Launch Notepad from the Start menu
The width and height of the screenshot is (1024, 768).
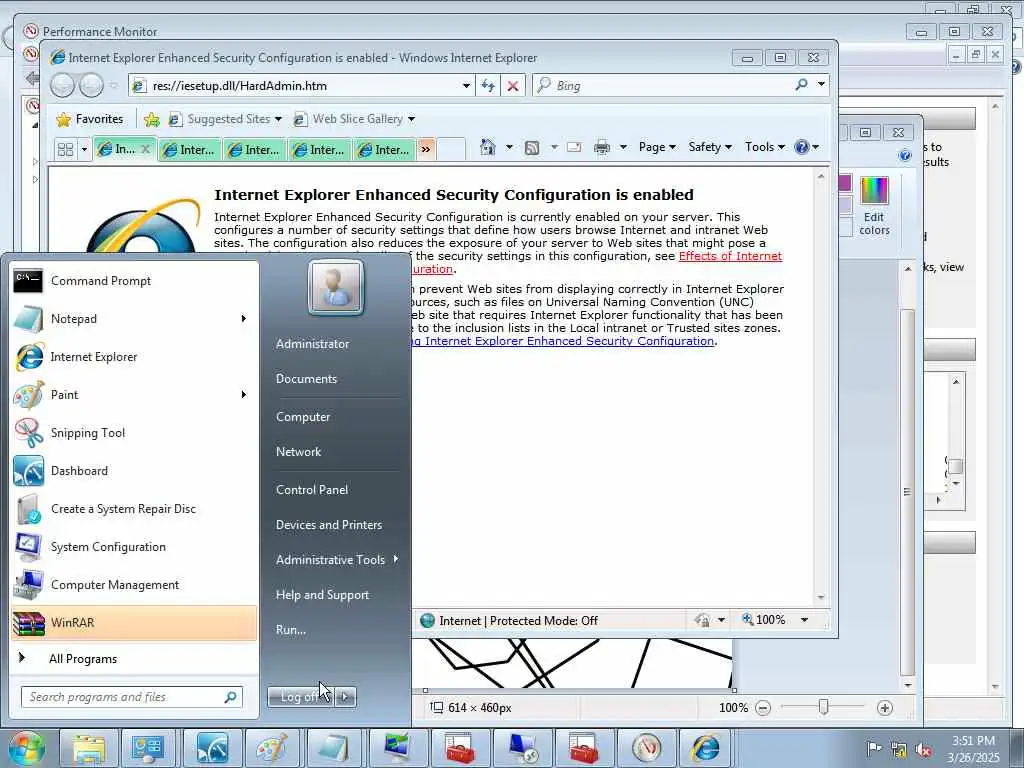pyautogui.click(x=124, y=319)
